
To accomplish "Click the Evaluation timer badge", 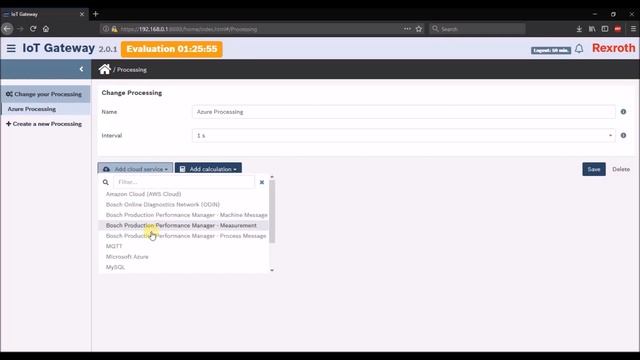I will click(x=172, y=49).
